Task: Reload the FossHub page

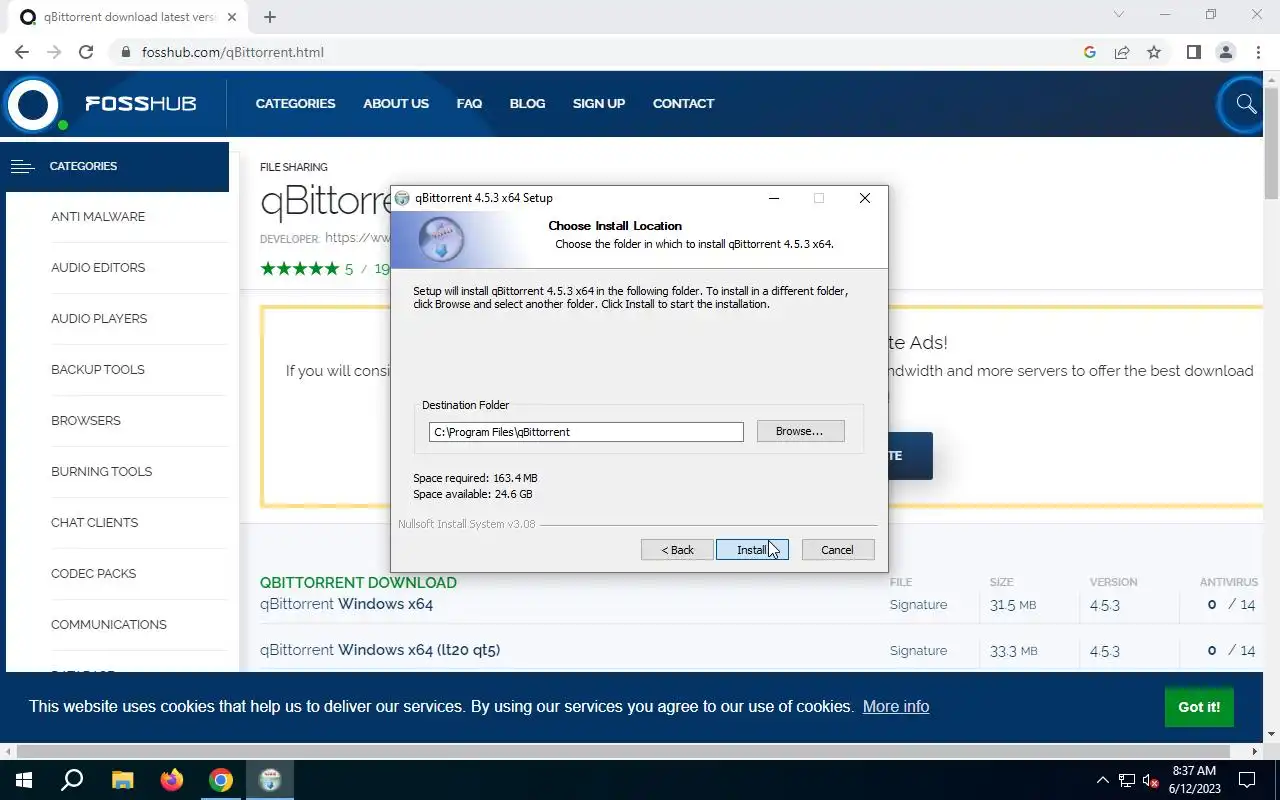Action: 86,52
